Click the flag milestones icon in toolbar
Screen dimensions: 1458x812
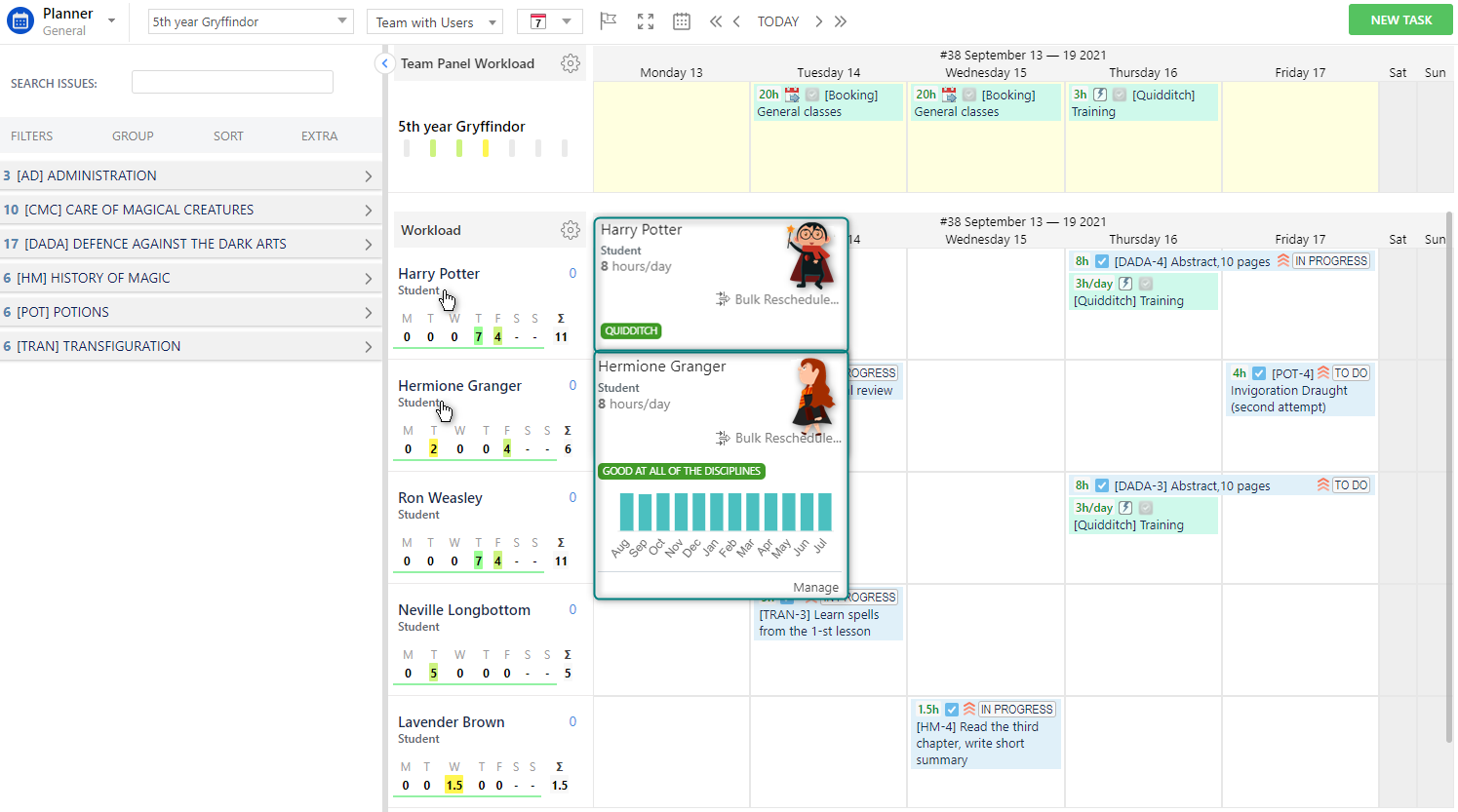(x=609, y=21)
